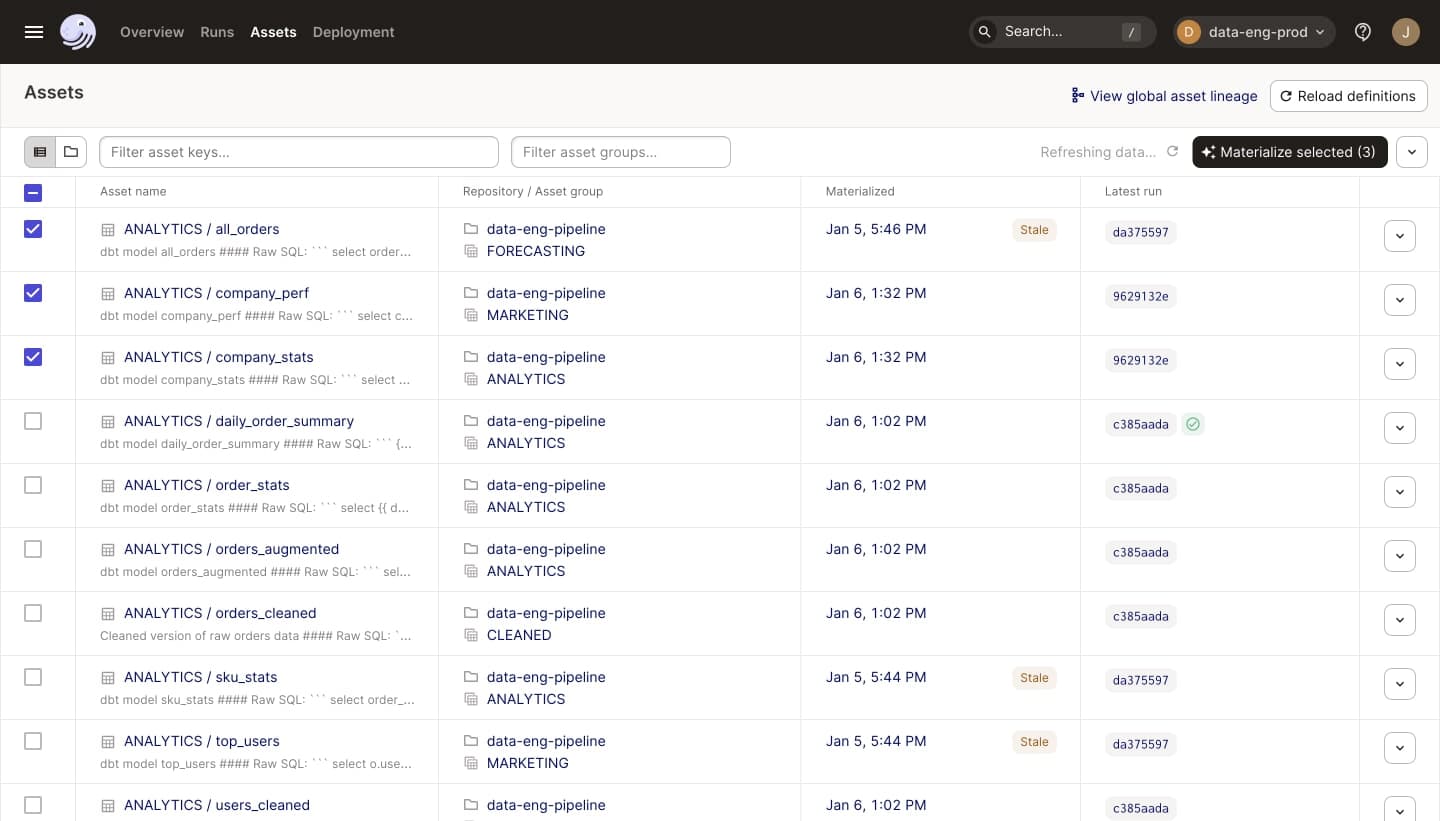Click the Dagster octopus logo
The height and width of the screenshot is (821, 1440).
[78, 32]
